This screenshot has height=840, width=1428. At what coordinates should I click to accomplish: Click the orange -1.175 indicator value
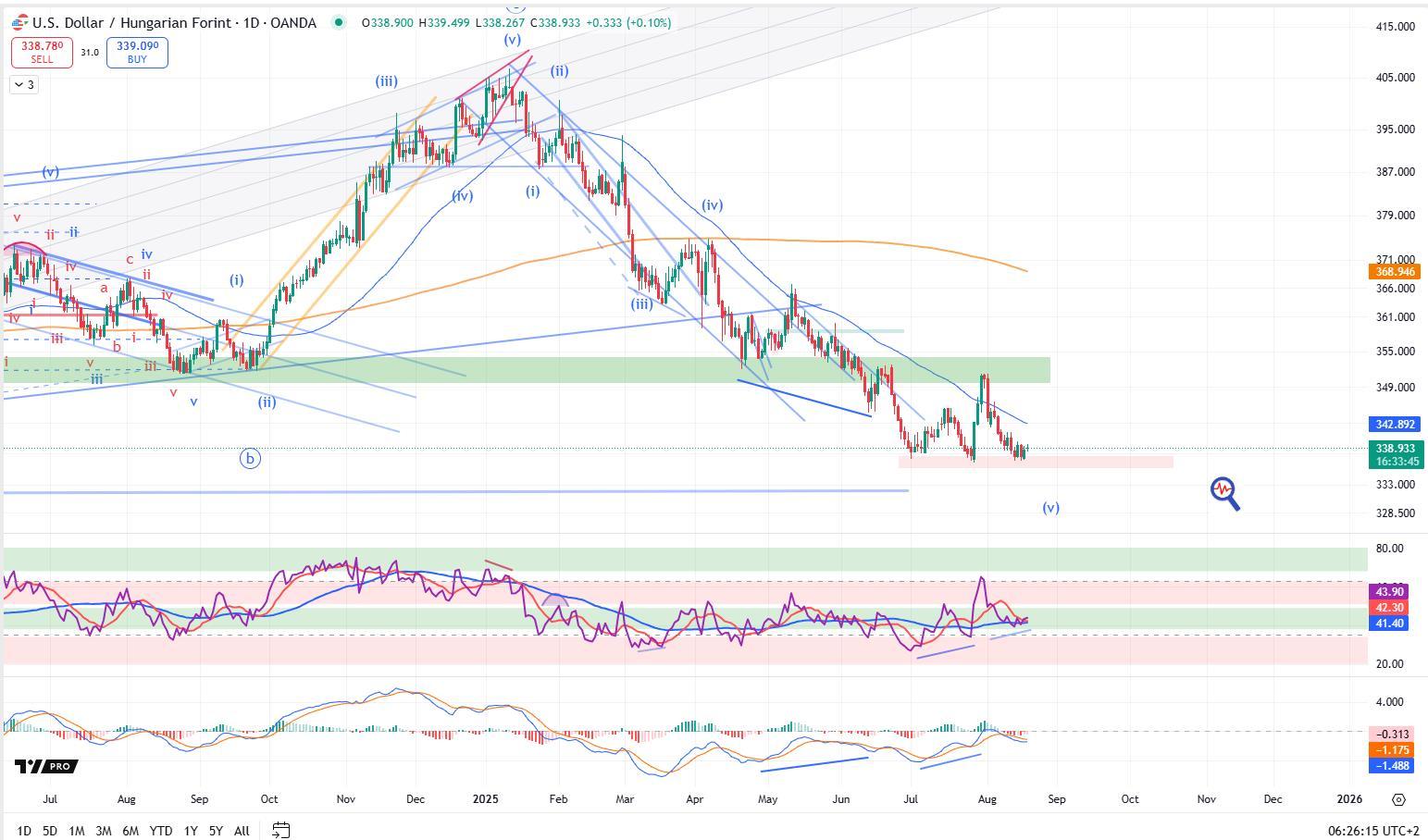(x=1391, y=750)
